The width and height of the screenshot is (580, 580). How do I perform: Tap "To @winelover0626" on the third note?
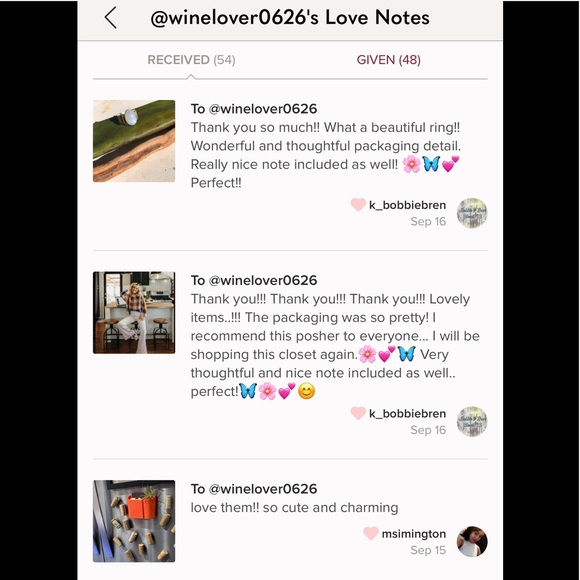(254, 489)
